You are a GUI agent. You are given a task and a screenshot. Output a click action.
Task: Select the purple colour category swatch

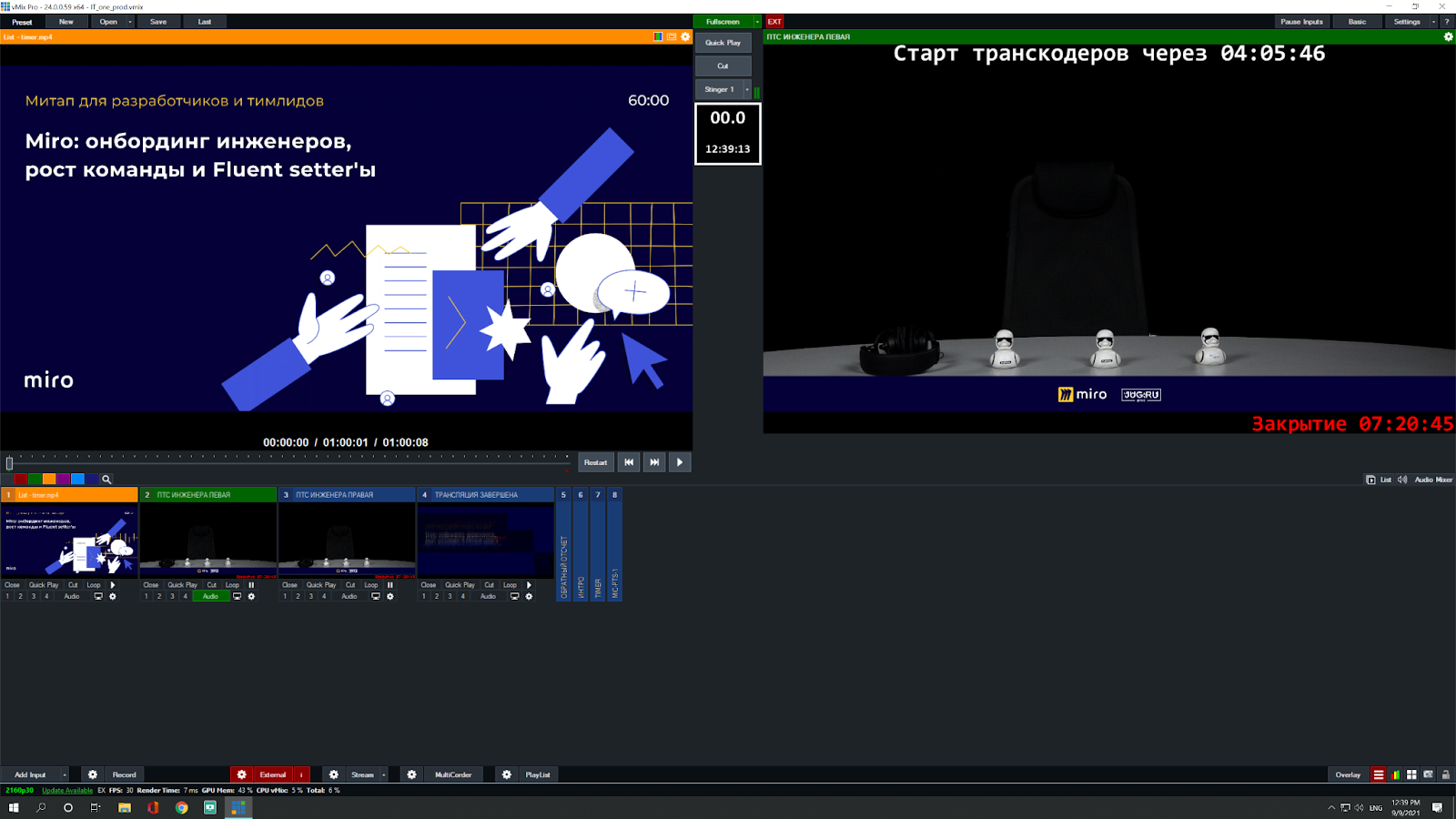(x=64, y=479)
